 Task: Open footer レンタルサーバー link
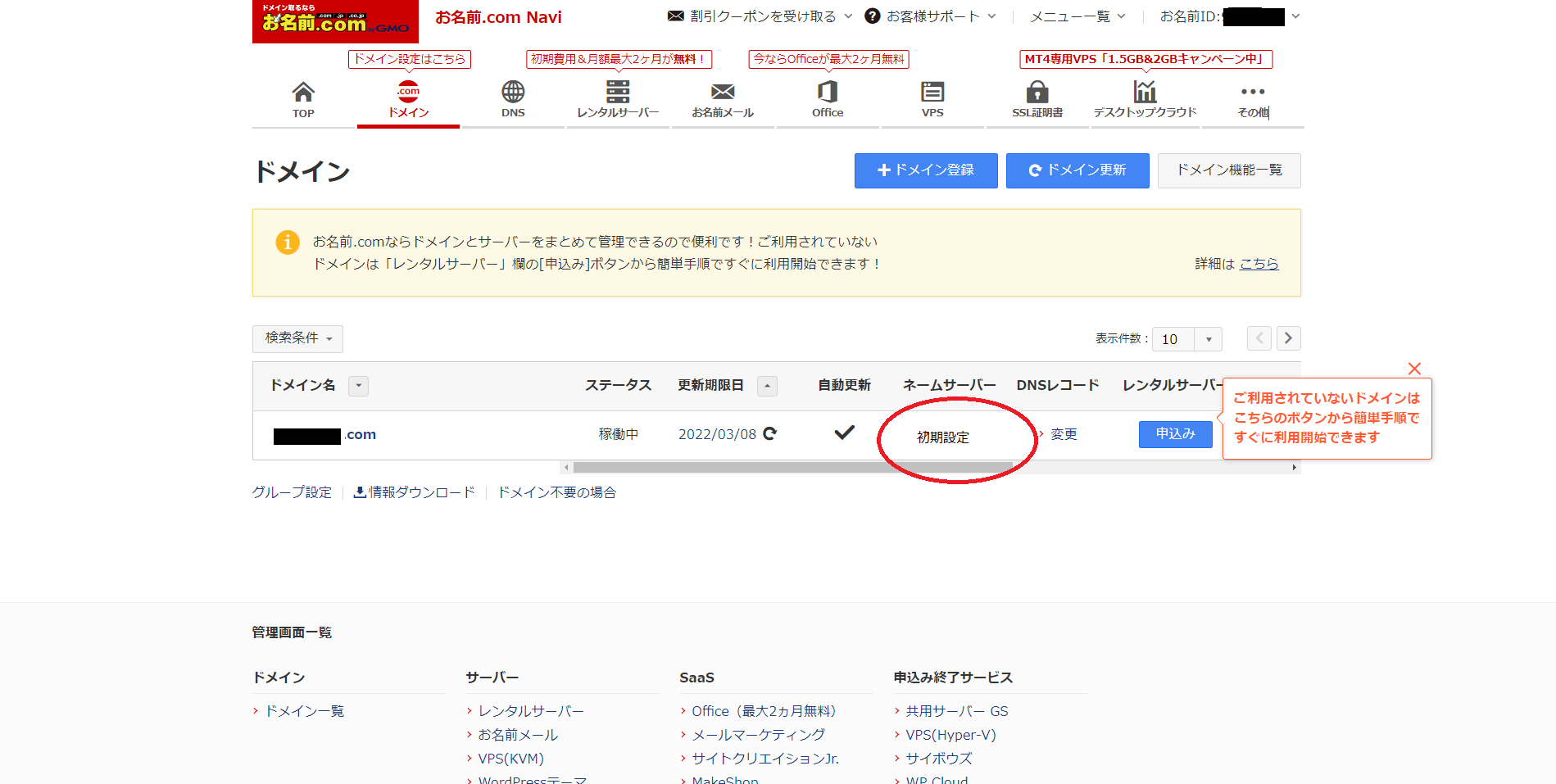[x=531, y=711]
